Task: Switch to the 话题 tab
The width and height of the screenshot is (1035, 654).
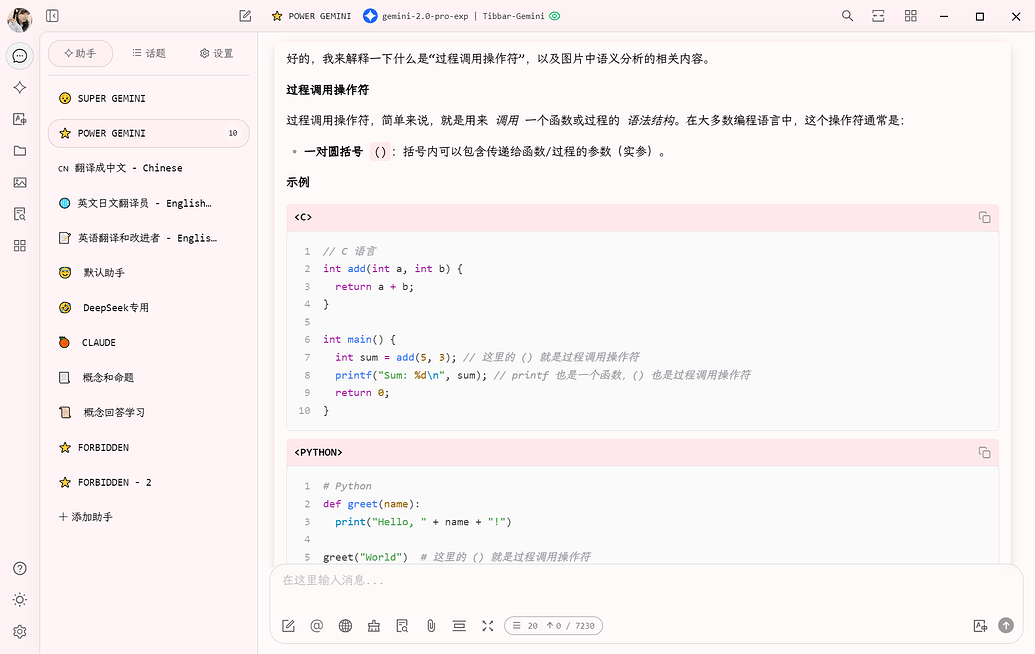Action: click(x=149, y=53)
